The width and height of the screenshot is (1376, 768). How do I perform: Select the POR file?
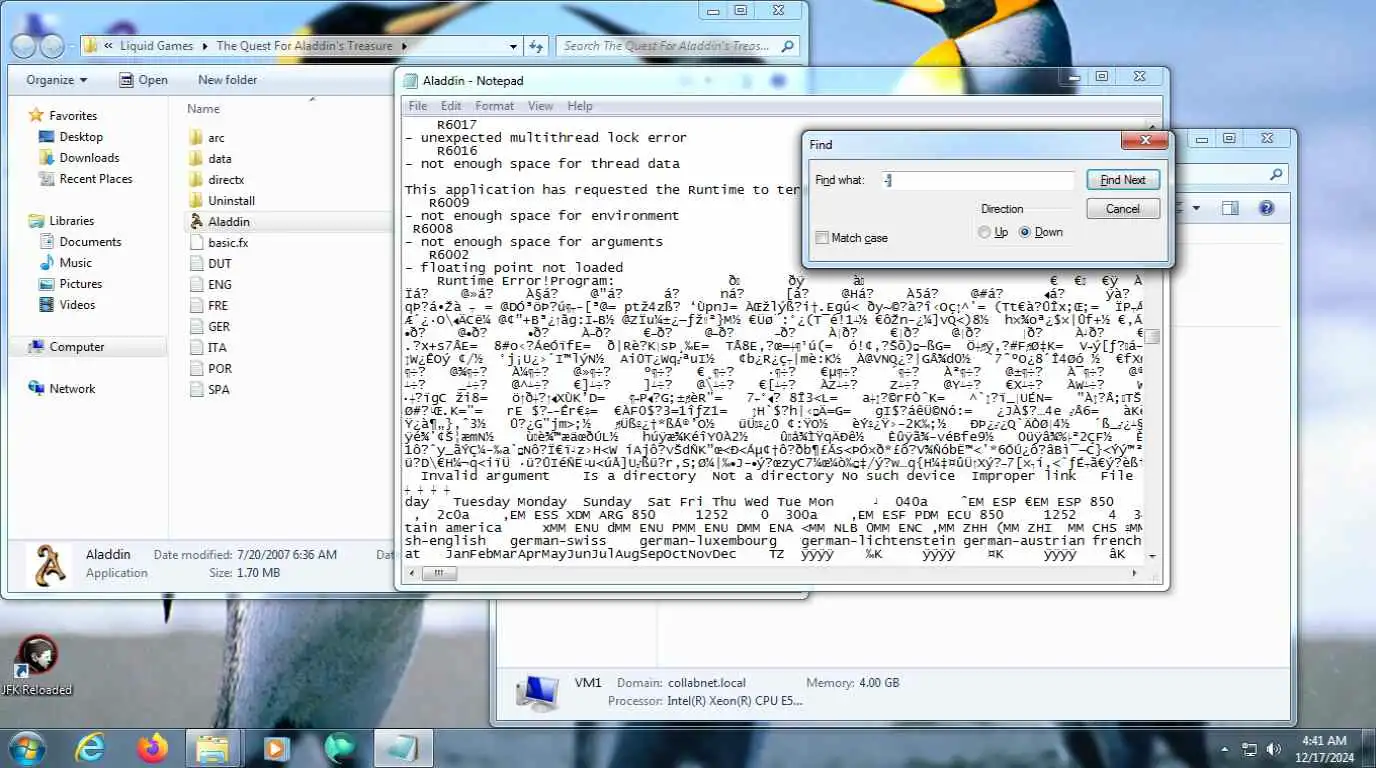[x=219, y=369]
